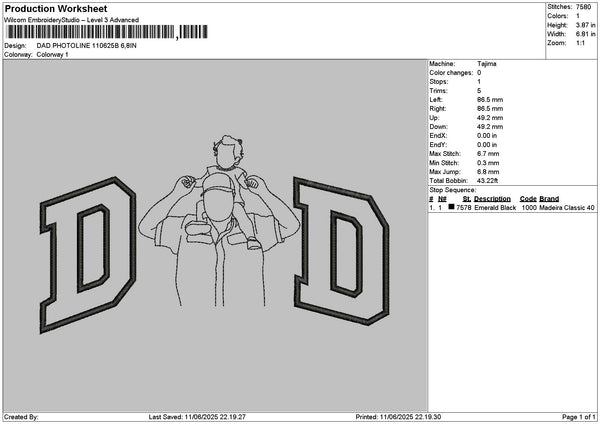Select design name 'DAD PHOTOLINE 110625B 6,8IN'

pos(86,46)
